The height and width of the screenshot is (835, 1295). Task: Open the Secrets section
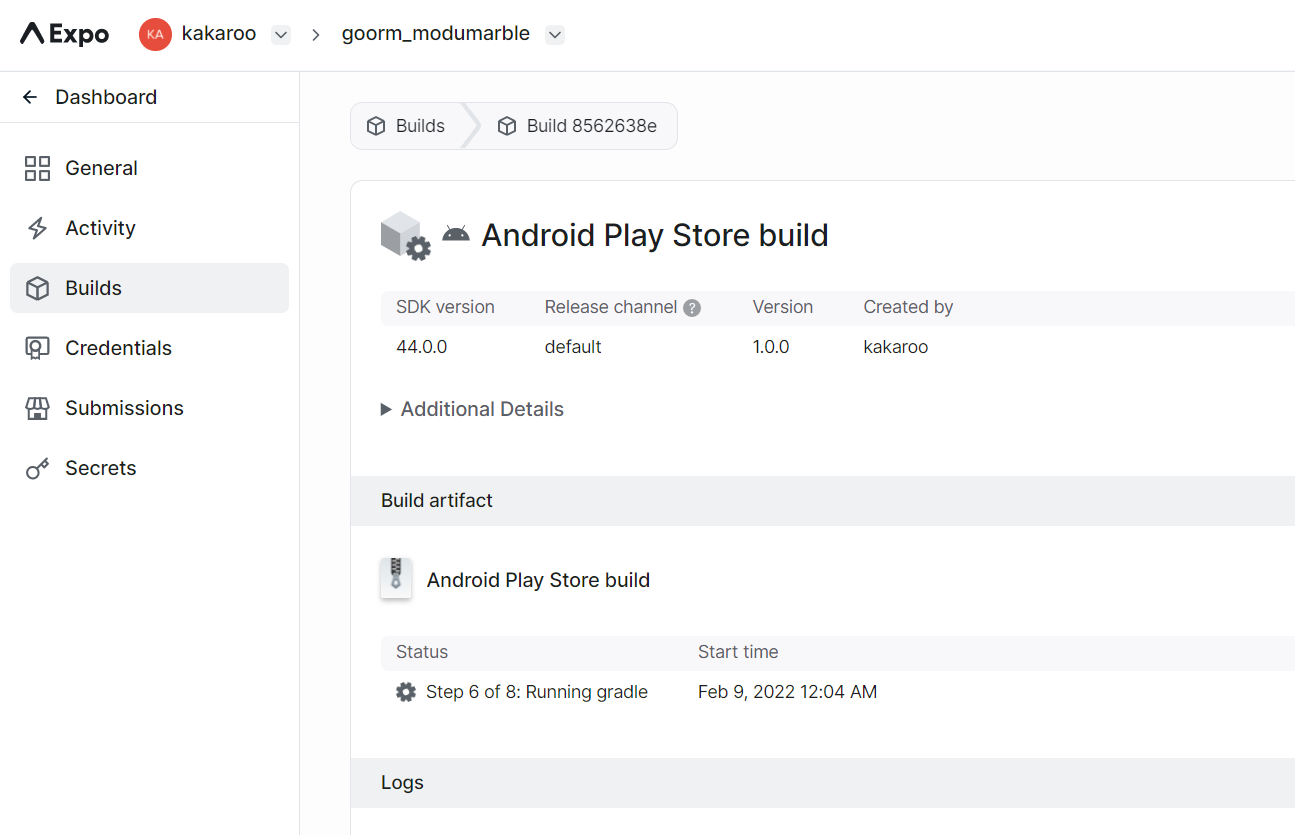coord(149,468)
